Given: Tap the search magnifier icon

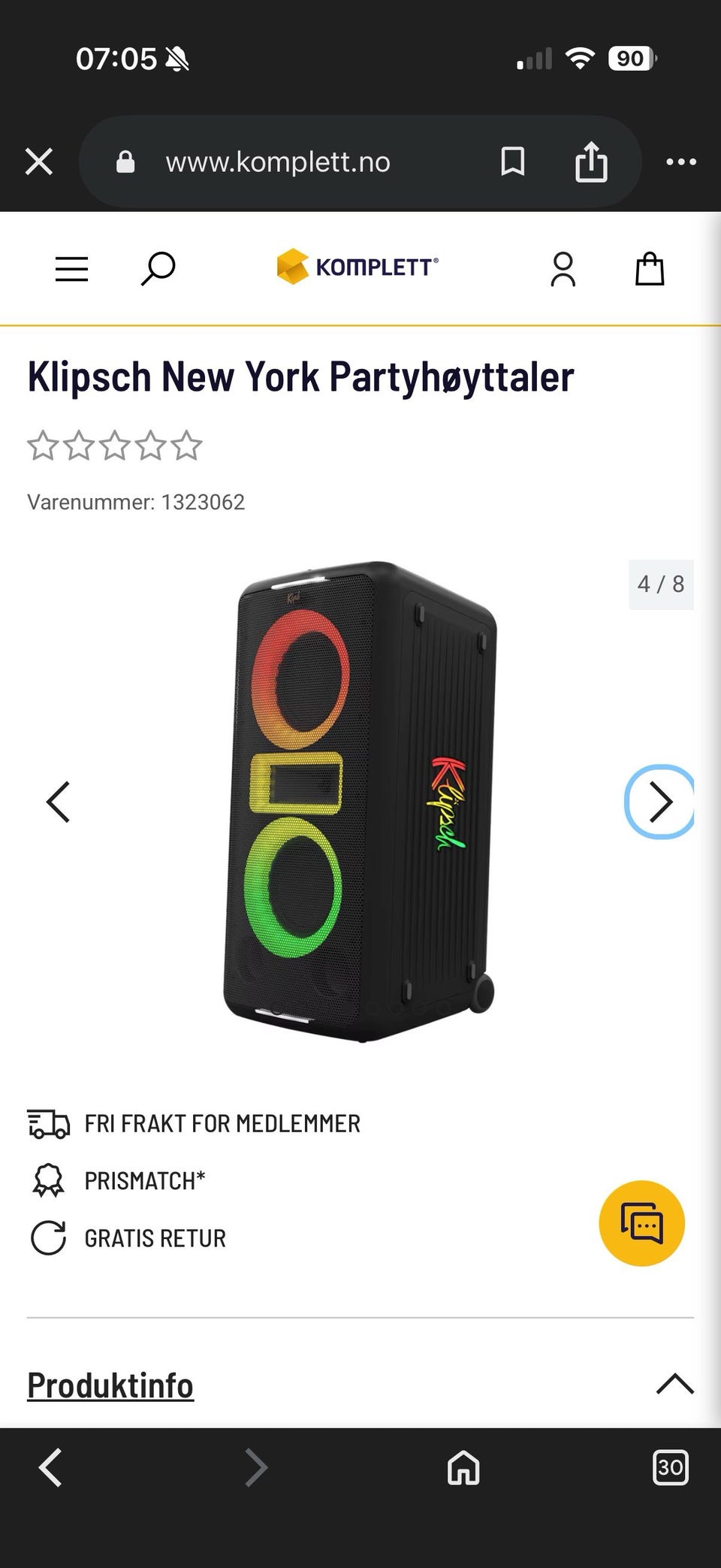Looking at the screenshot, I should (x=158, y=268).
